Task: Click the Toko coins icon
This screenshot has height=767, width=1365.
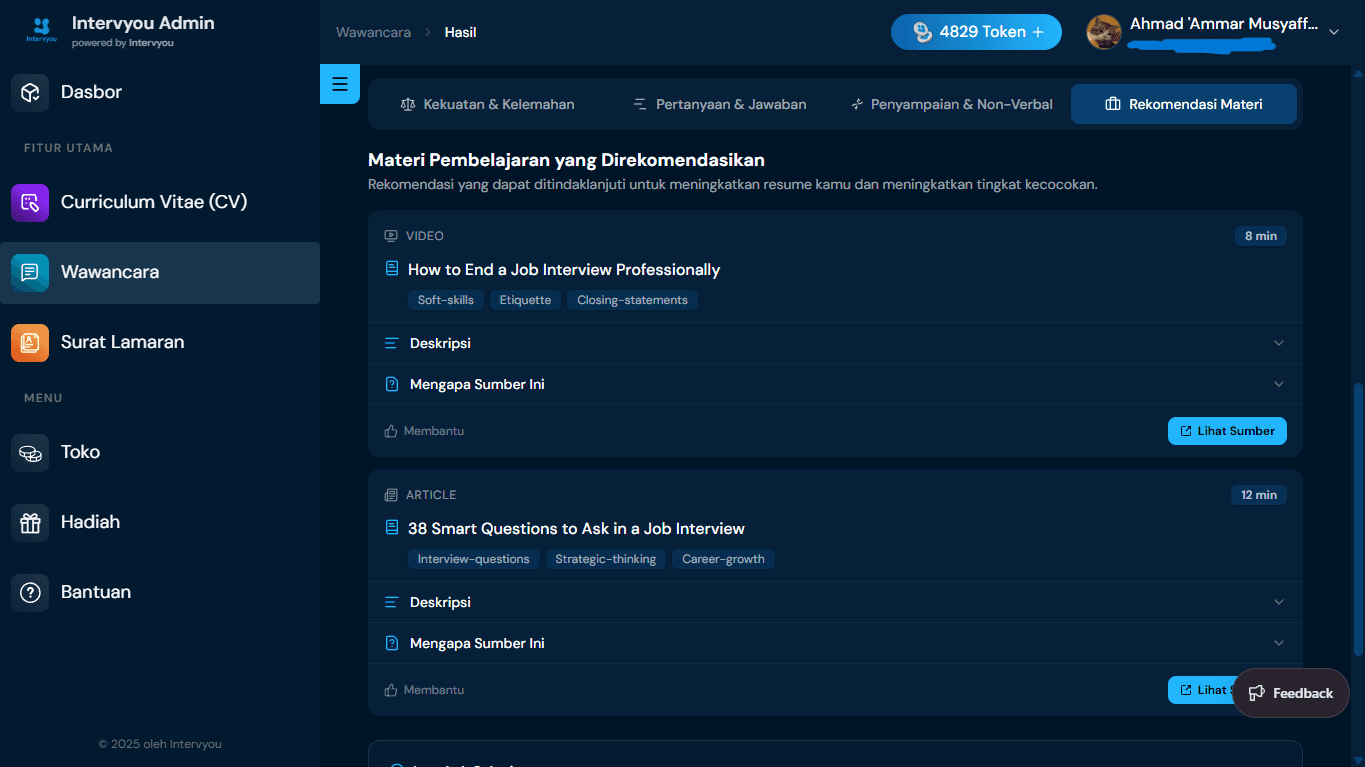Action: point(30,452)
